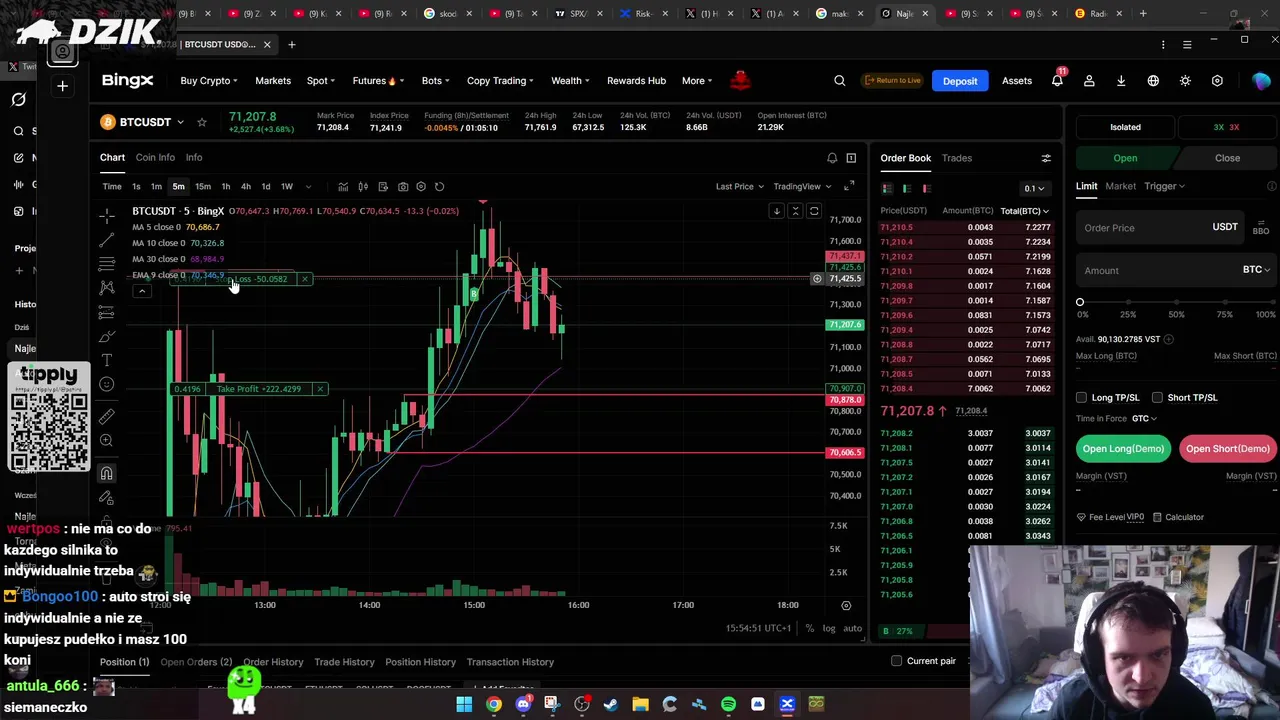Open the chart alert bell icon
1280x720 pixels.
click(832, 158)
